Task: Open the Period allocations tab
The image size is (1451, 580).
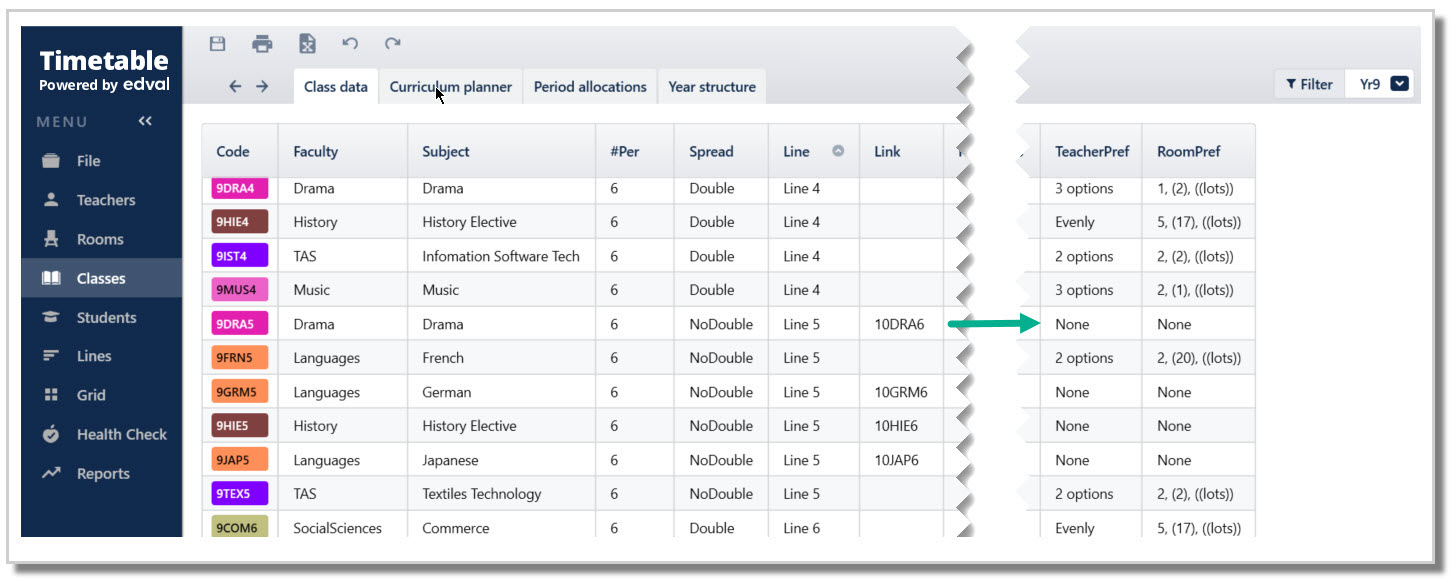Action: click(590, 87)
